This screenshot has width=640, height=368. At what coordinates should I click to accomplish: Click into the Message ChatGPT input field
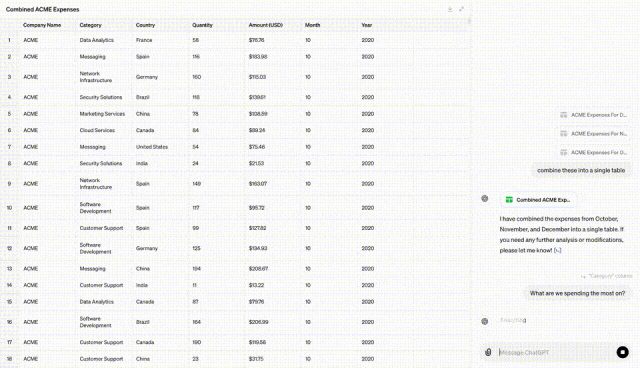555,352
